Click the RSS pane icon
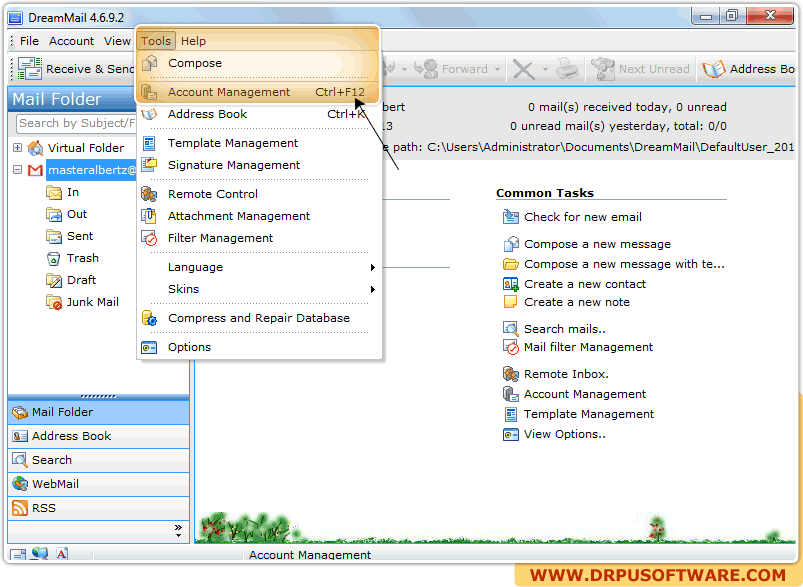Viewport: 803px width, 587px height. [x=20, y=508]
